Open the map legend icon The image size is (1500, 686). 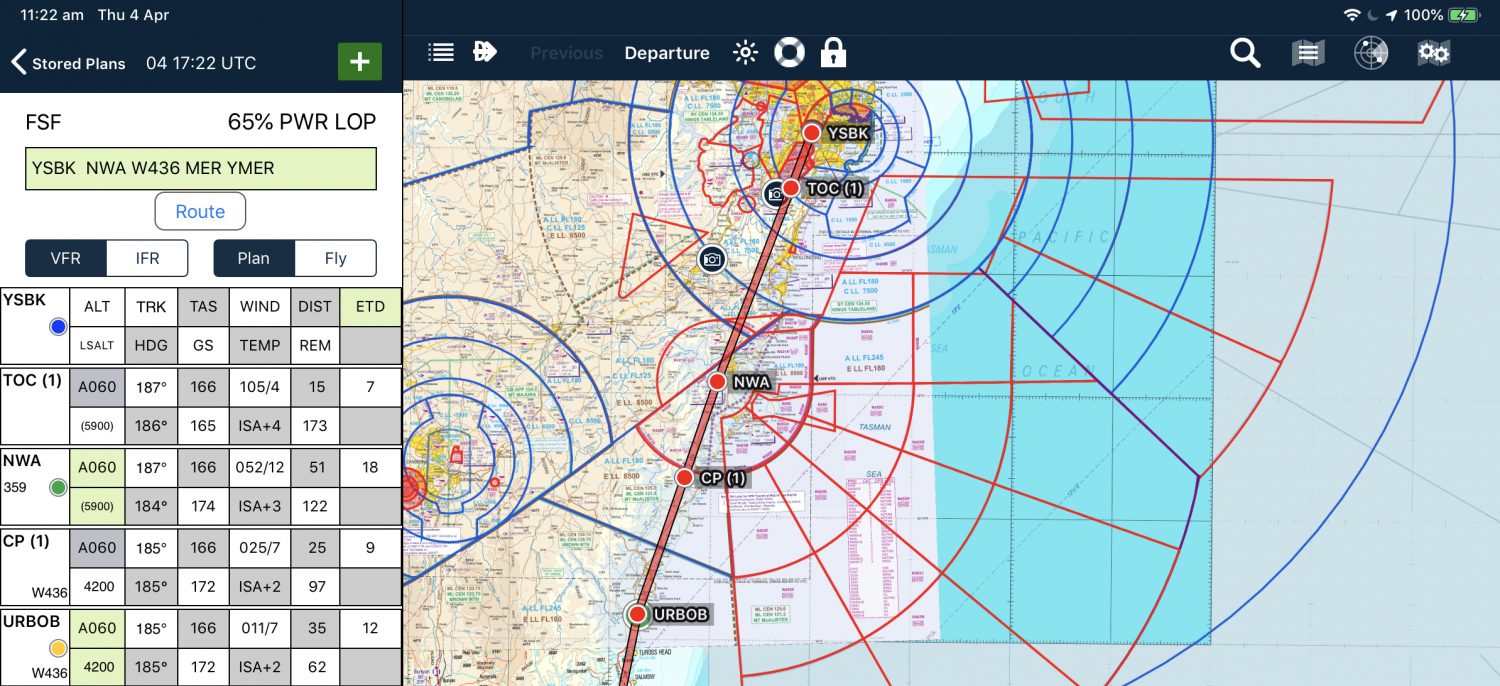click(1306, 52)
